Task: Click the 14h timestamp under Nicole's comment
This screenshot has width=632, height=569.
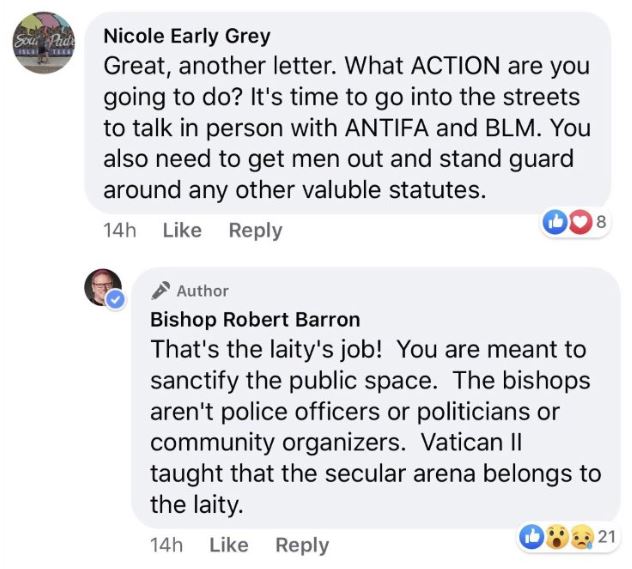Action: click(x=119, y=231)
